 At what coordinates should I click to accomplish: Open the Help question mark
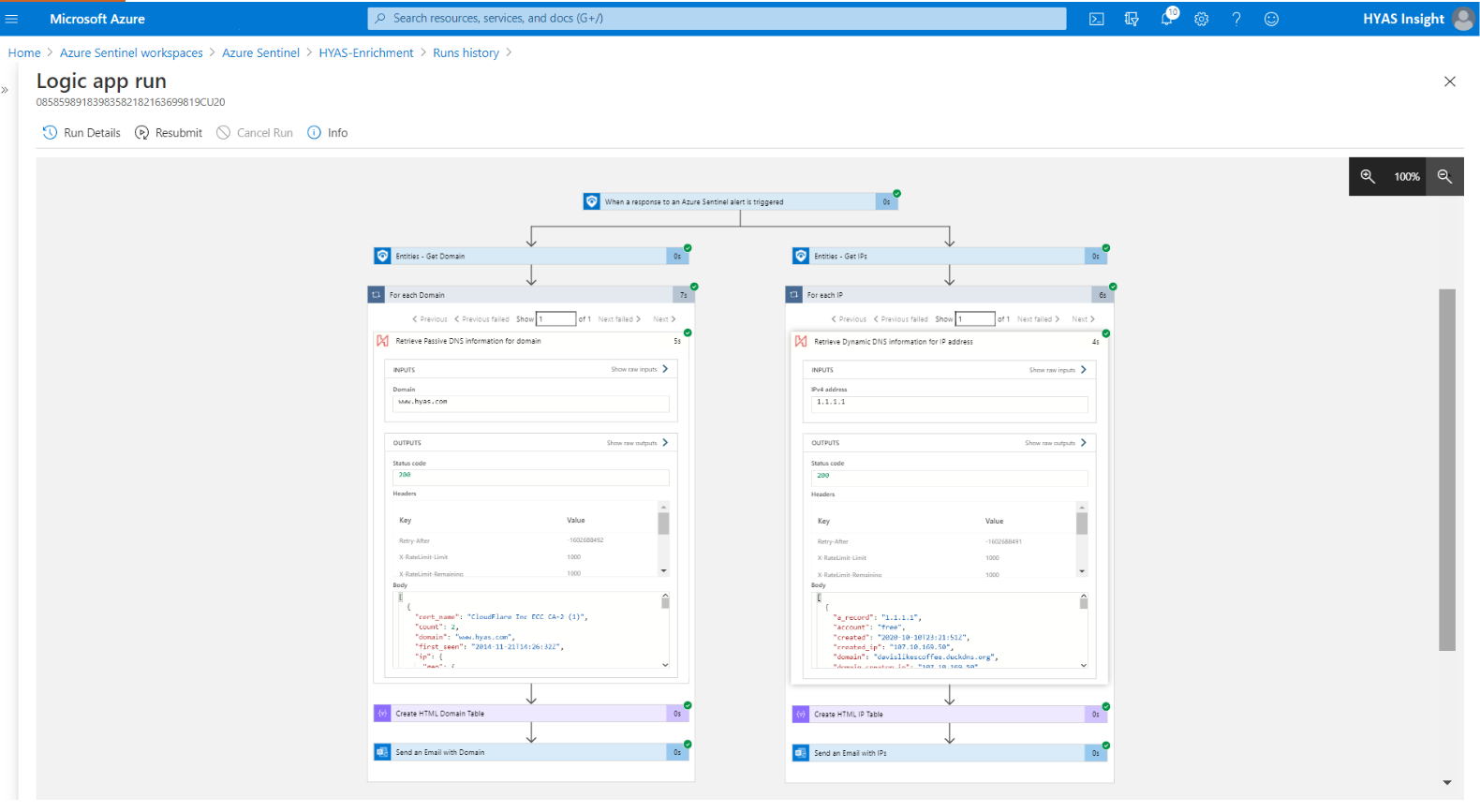1236,19
